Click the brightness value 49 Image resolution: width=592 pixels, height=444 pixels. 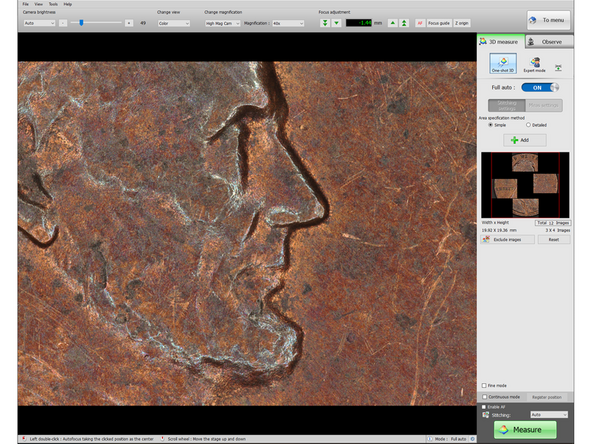(x=143, y=23)
